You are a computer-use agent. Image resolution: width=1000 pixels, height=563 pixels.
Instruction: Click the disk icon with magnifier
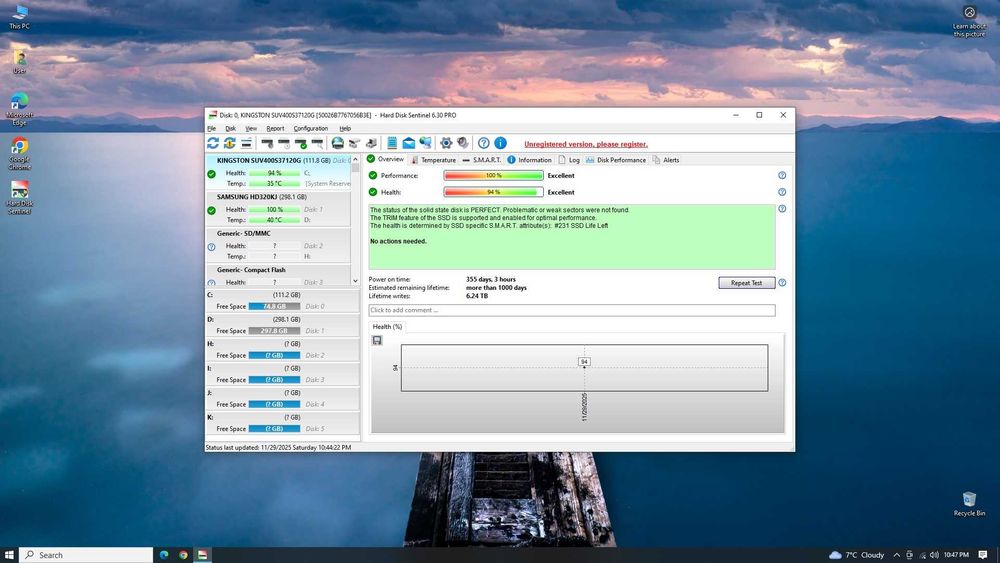tap(317, 143)
